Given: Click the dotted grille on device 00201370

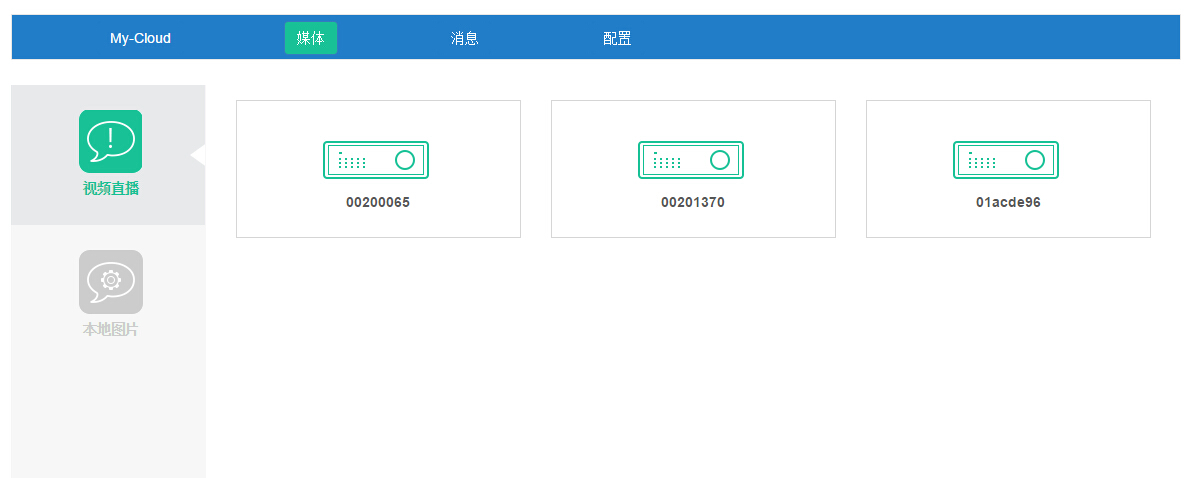Looking at the screenshot, I should (666, 161).
